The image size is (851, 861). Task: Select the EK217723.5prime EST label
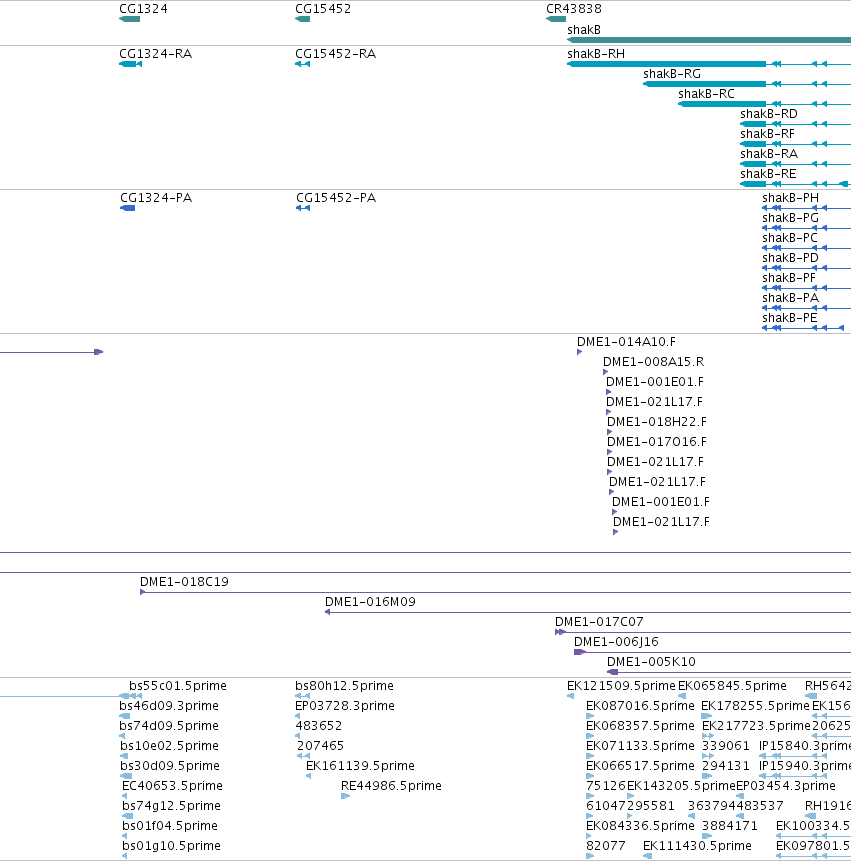(757, 726)
